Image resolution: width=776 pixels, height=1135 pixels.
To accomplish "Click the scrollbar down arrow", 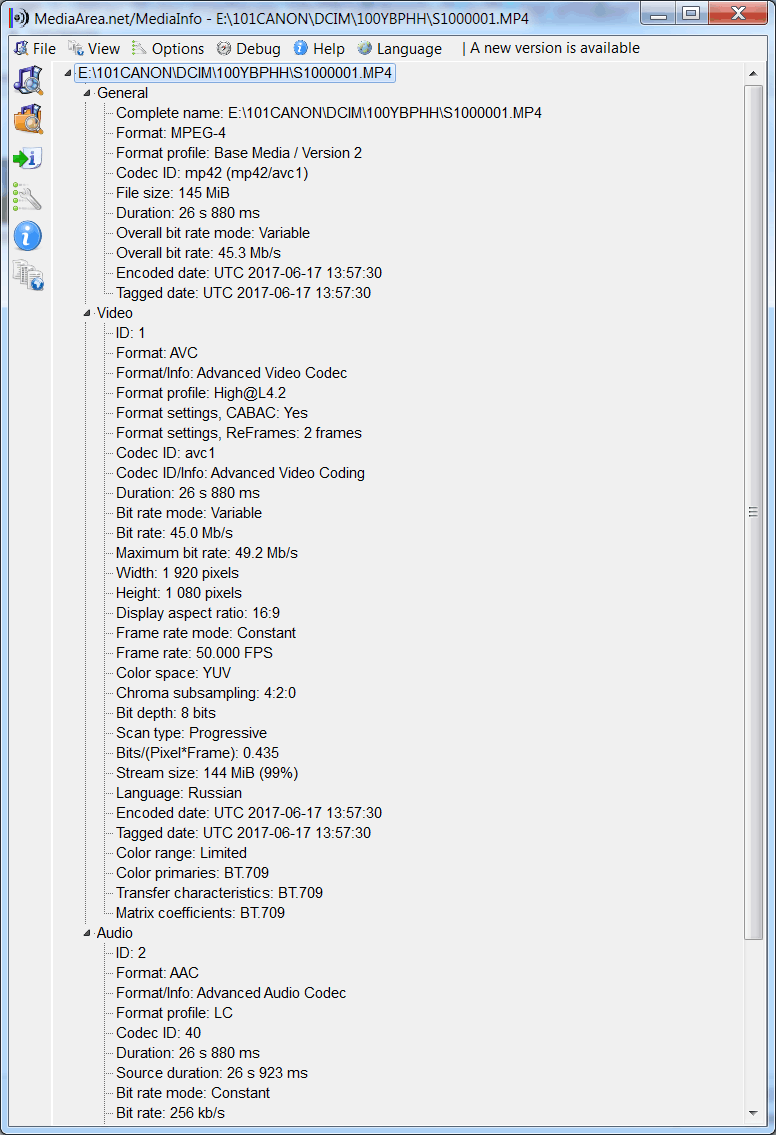I will 753,1113.
